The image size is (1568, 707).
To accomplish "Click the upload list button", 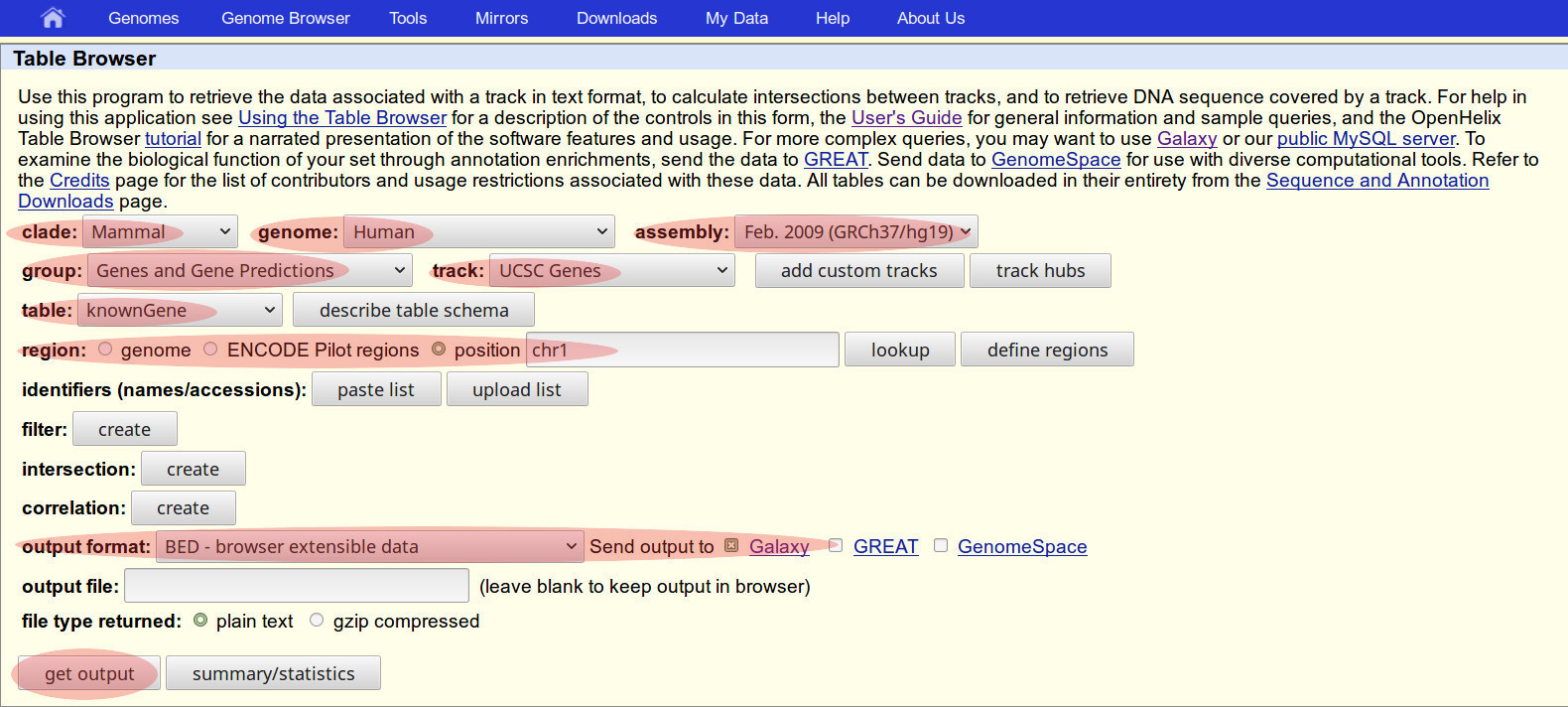I will (517, 389).
